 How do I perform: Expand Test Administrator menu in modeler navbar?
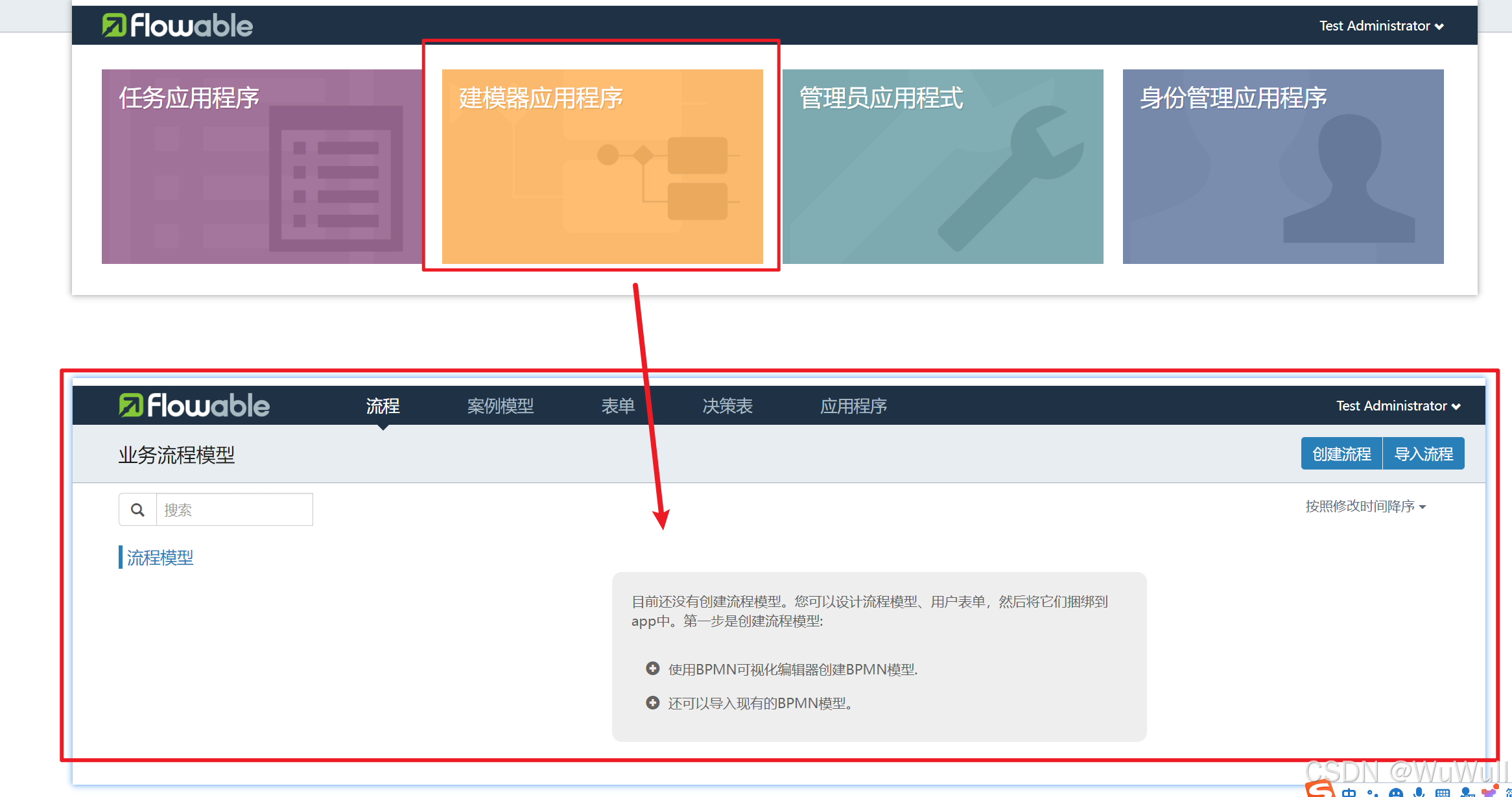click(x=1398, y=406)
